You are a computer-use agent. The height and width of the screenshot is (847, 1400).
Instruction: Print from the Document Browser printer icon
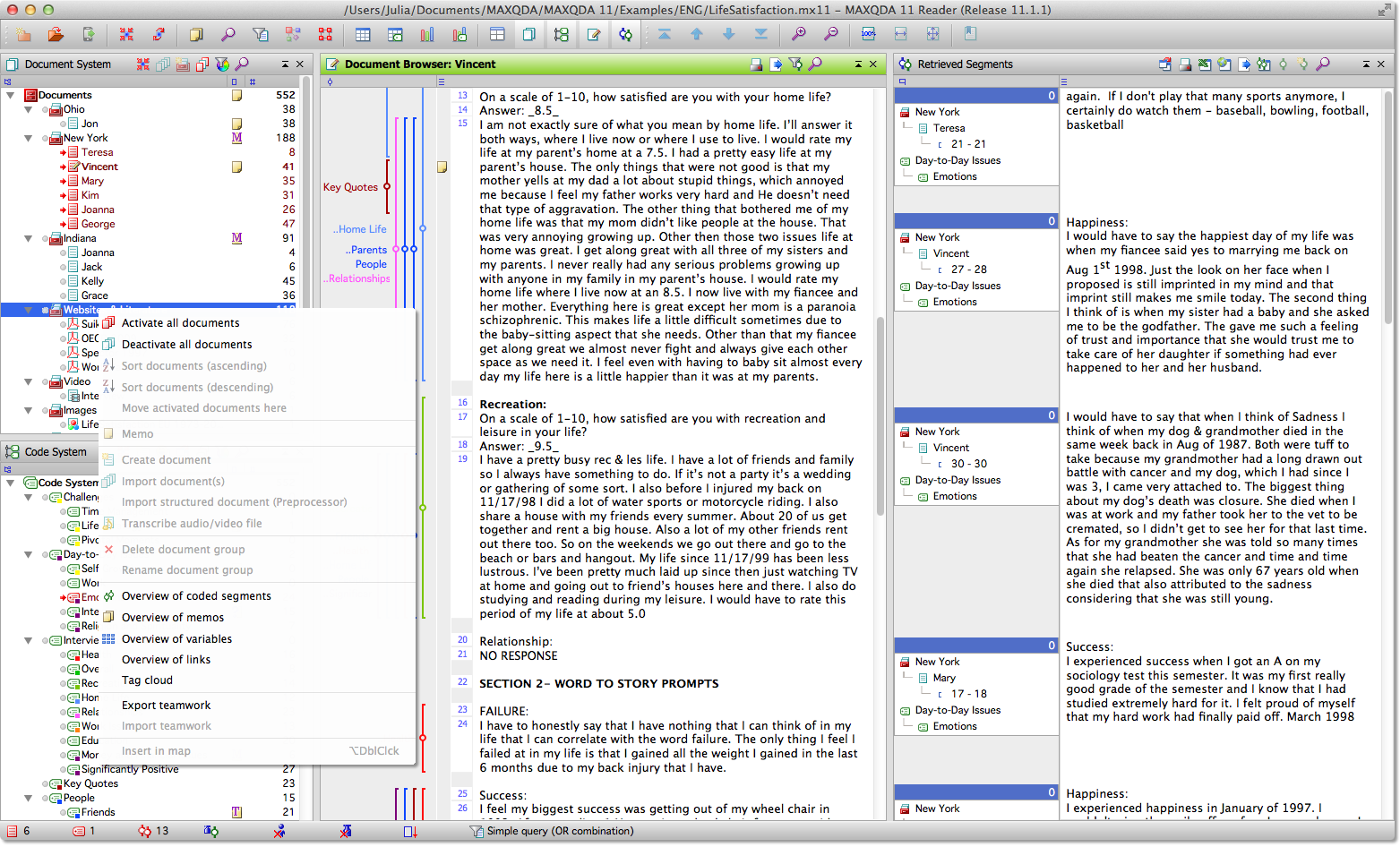756,64
